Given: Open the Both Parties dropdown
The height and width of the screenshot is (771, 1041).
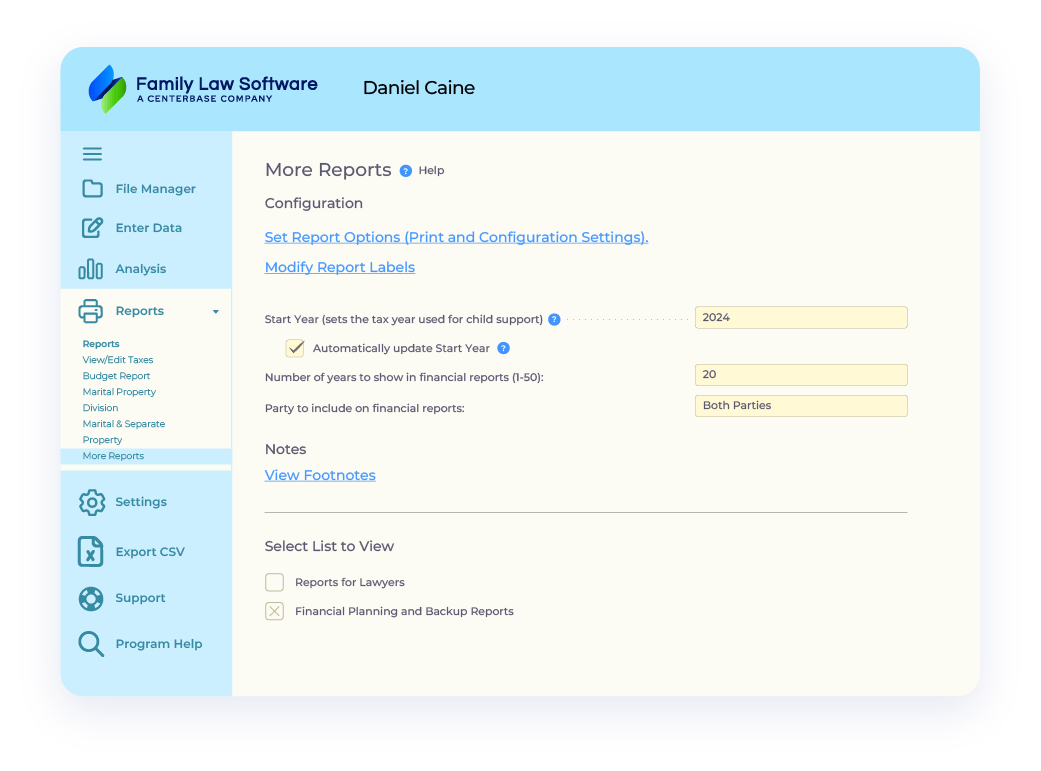Looking at the screenshot, I should [800, 406].
